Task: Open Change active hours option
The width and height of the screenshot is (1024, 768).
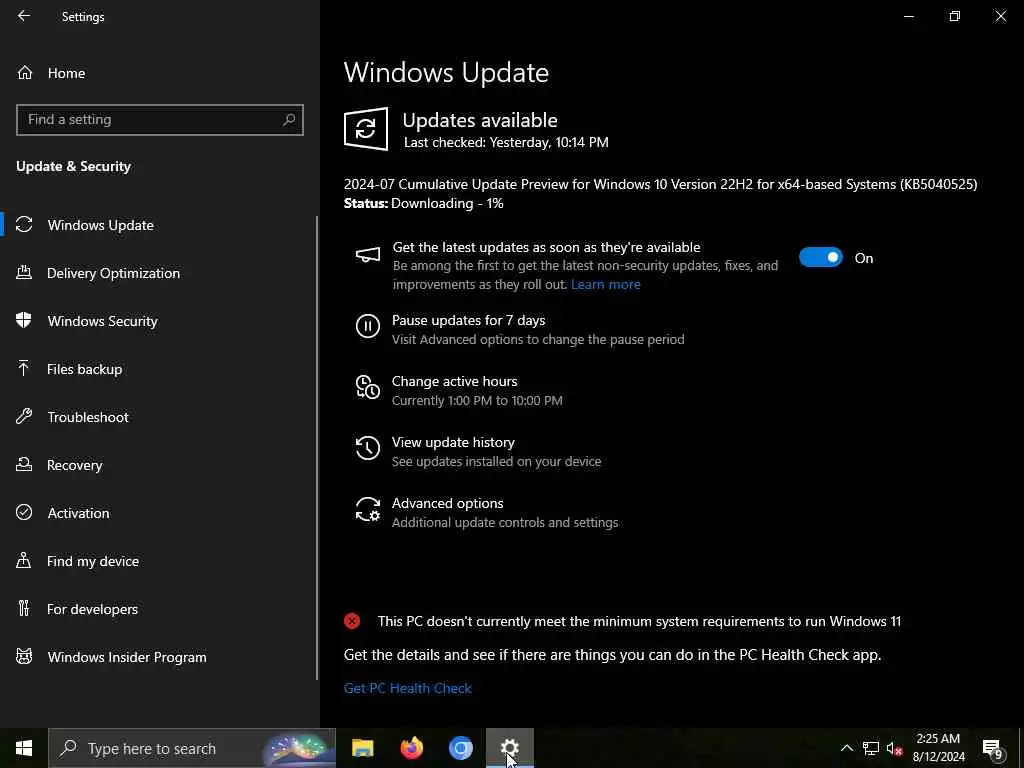Action: 455,381
